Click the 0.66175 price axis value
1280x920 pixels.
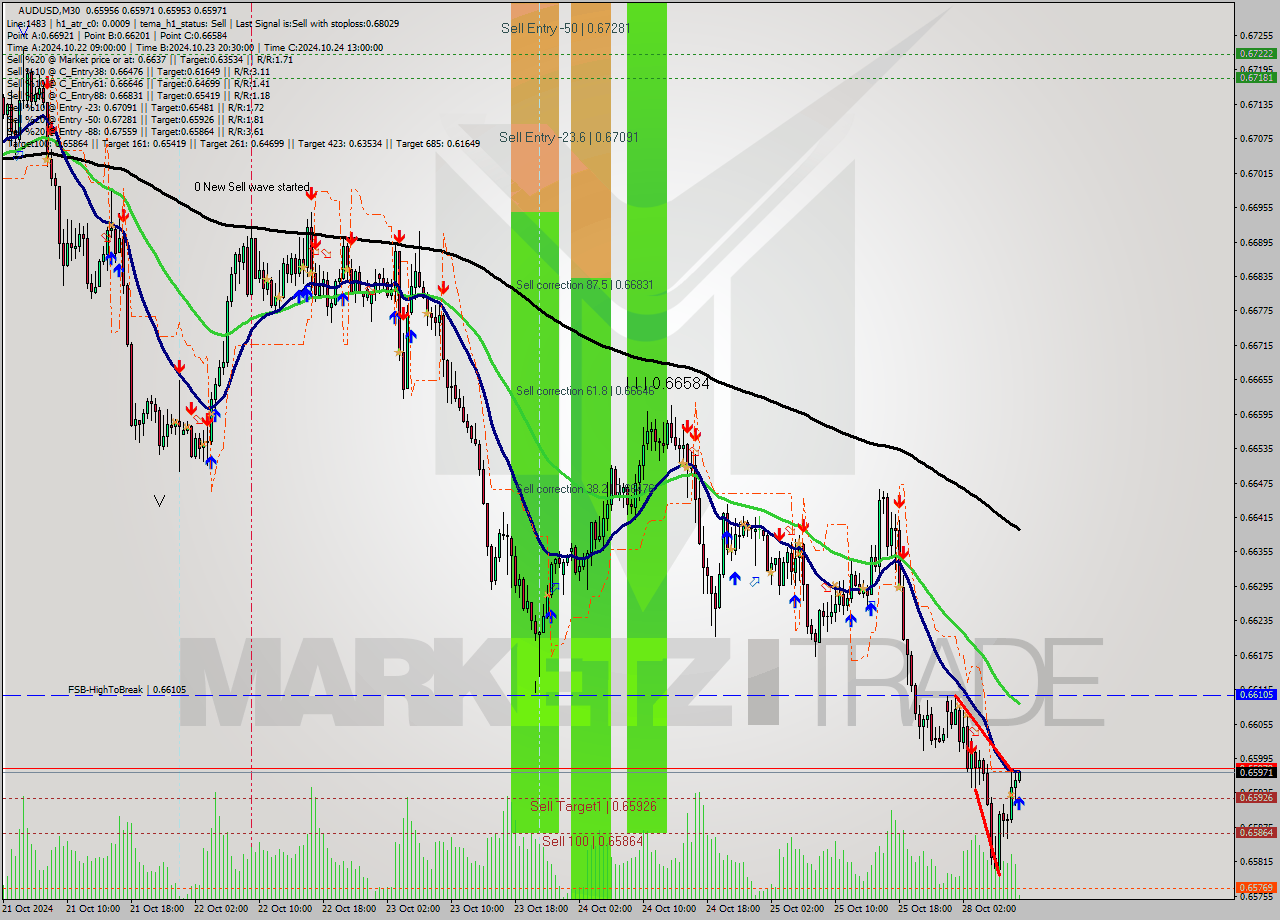[x=1255, y=655]
